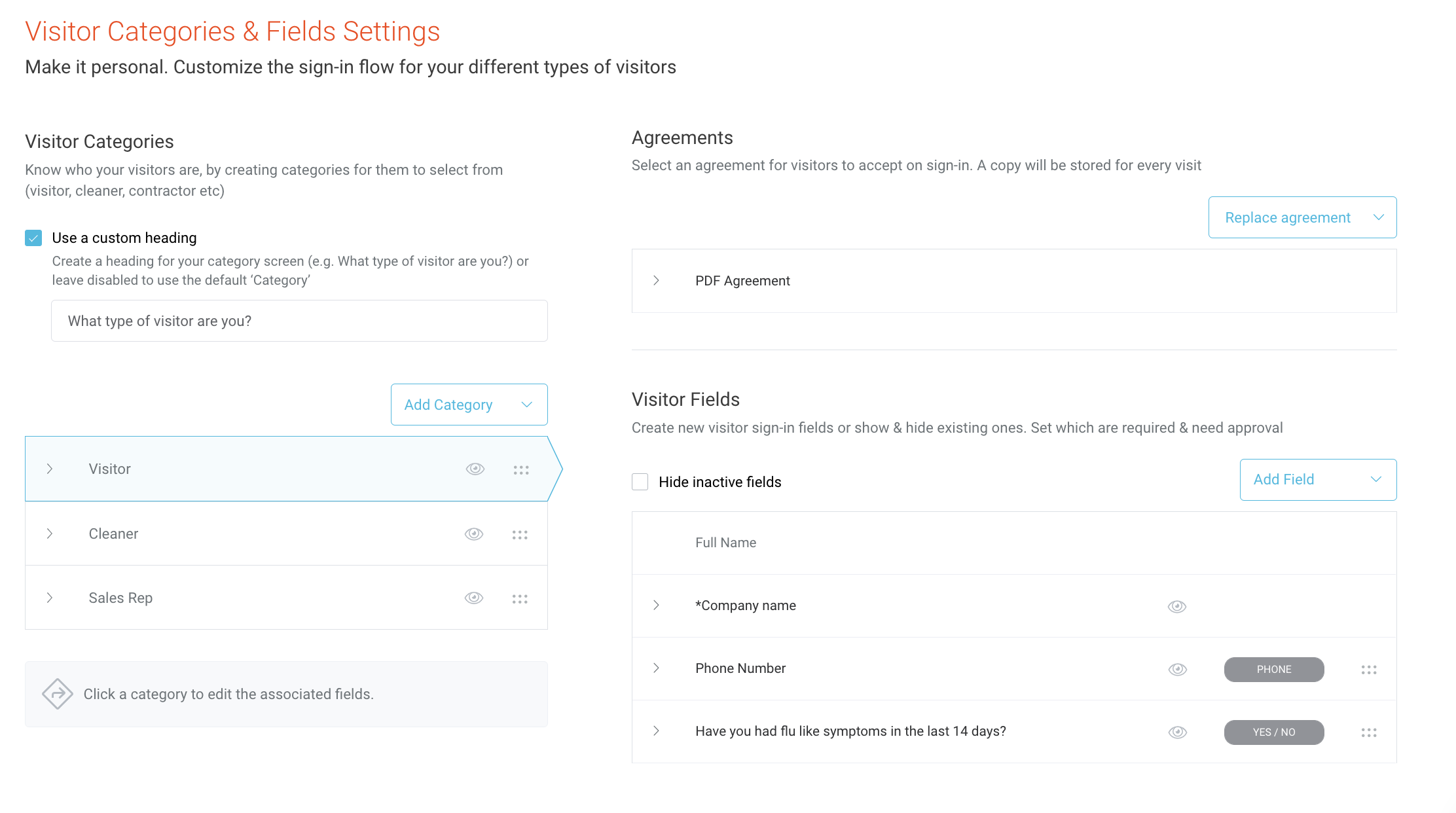Click drag handle for Phone Number field
Viewport: 1456px width, 813px height.
1369,670
